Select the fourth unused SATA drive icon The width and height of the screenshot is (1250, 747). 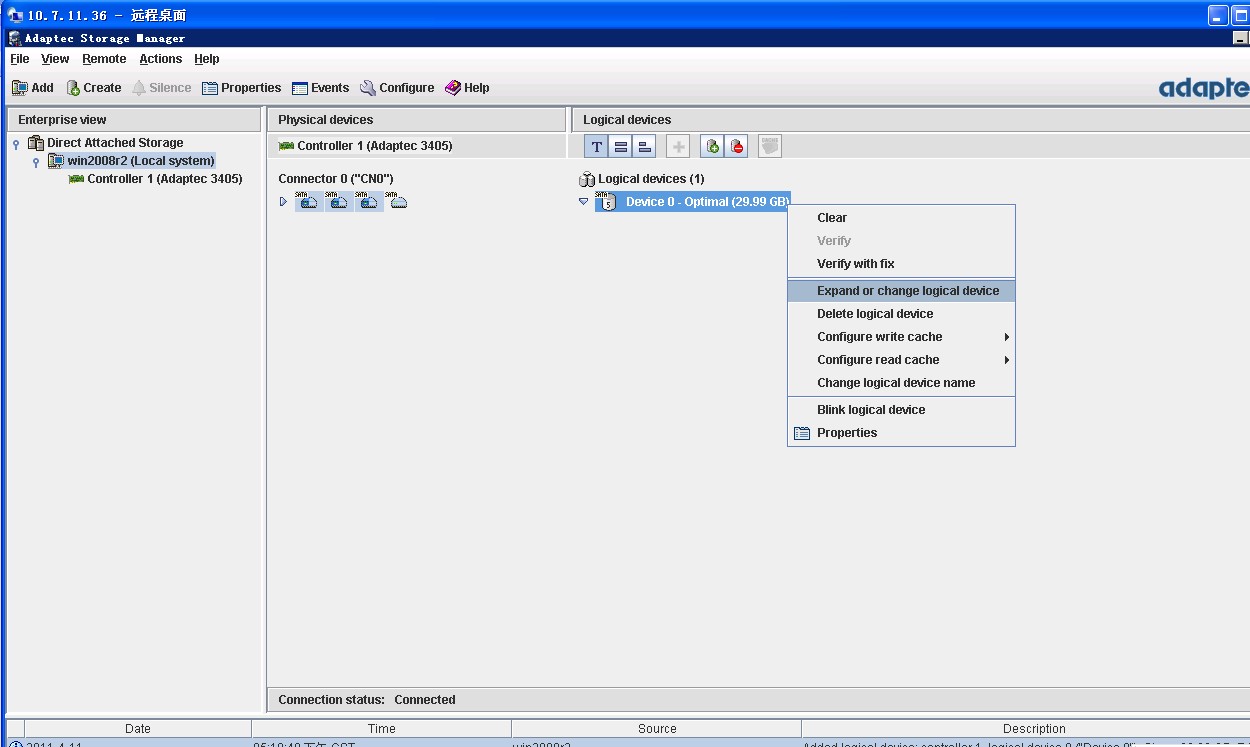click(x=399, y=202)
